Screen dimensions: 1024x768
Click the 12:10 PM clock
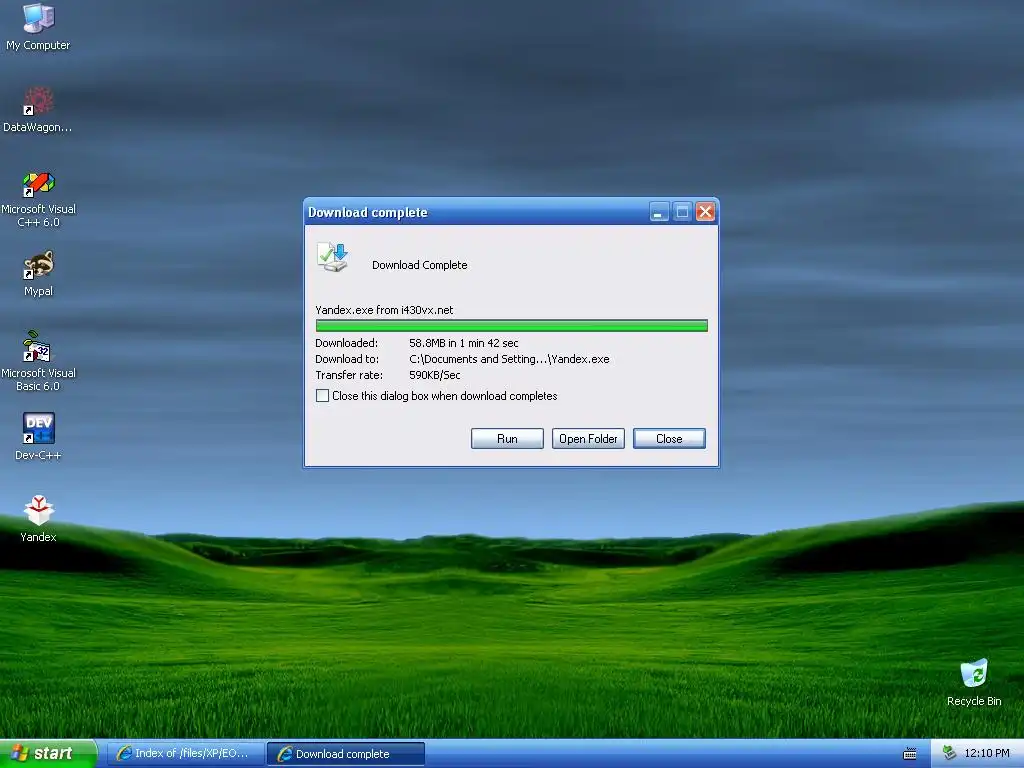click(x=986, y=754)
